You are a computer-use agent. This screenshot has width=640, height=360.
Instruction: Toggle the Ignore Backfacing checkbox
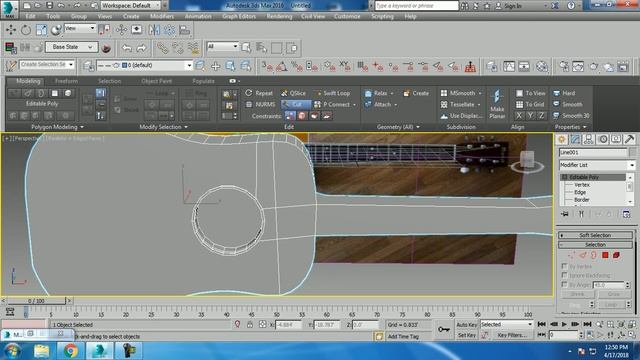point(564,275)
